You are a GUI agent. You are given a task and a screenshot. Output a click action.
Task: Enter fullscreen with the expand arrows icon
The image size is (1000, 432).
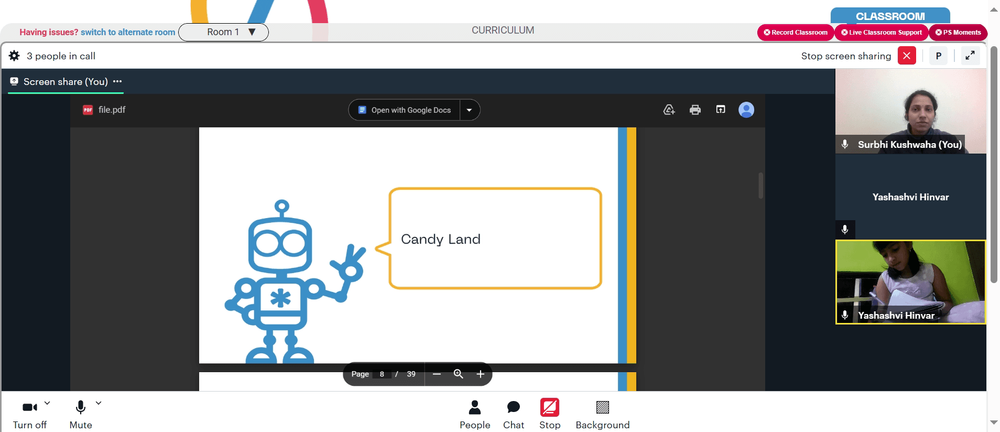pyautogui.click(x=970, y=56)
